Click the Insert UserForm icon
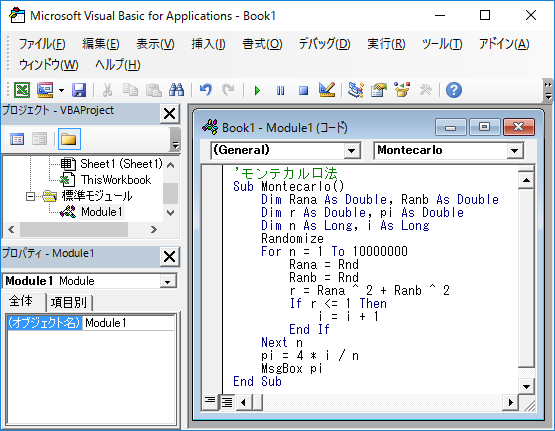The height and width of the screenshot is (431, 555). [45, 90]
